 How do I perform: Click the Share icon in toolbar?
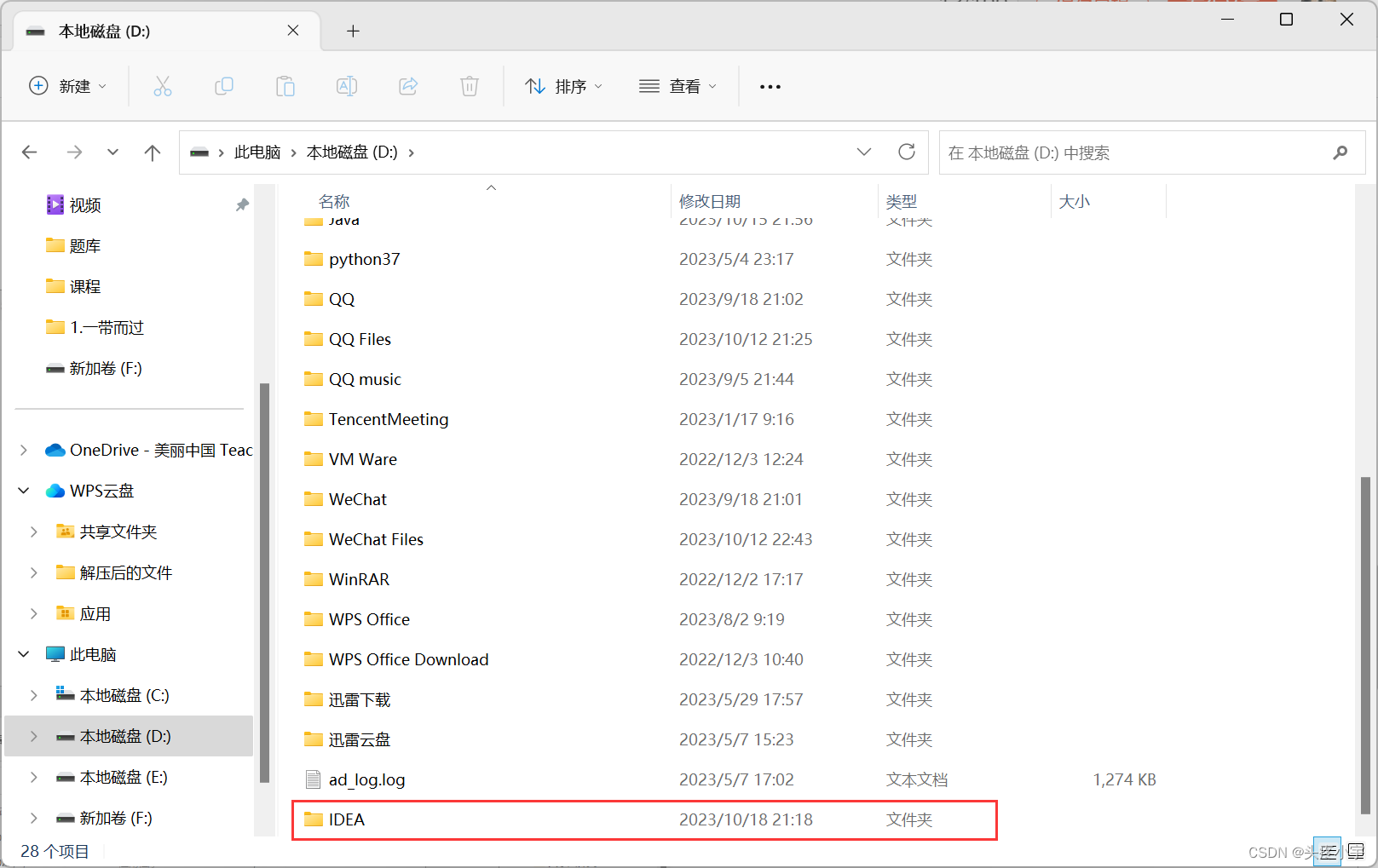click(408, 86)
